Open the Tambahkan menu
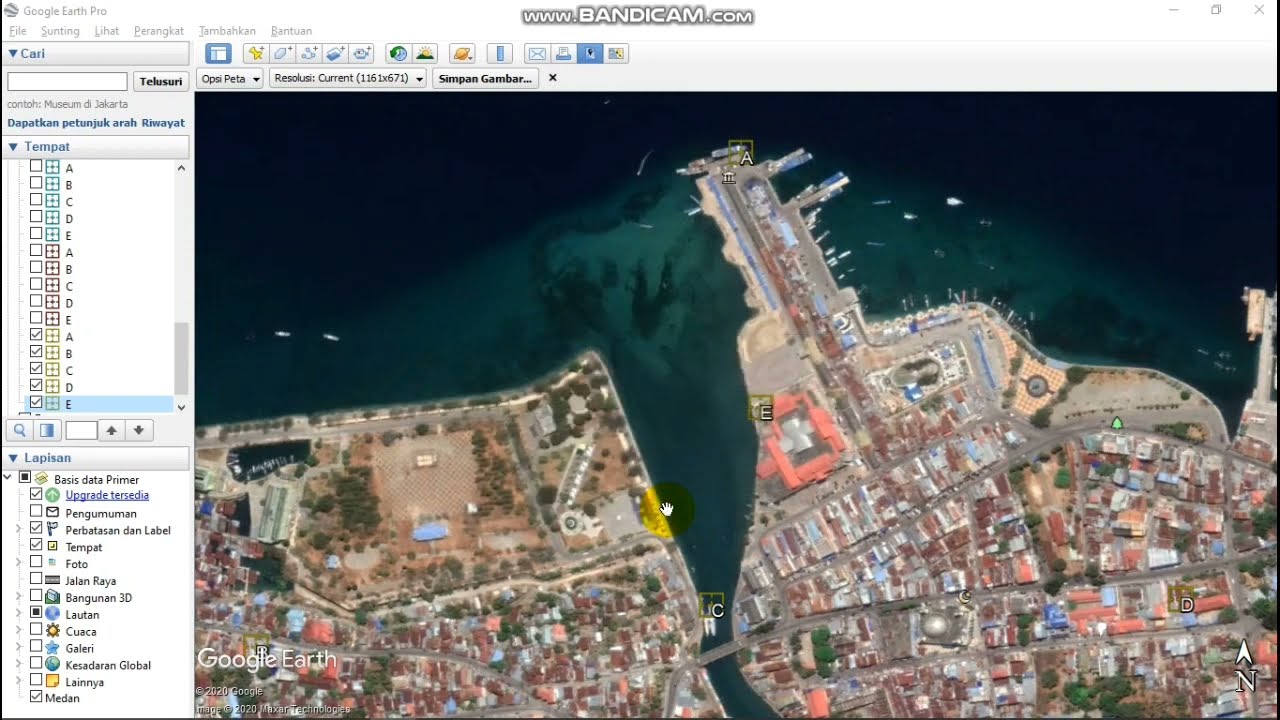Viewport: 1280px width, 720px height. click(227, 31)
